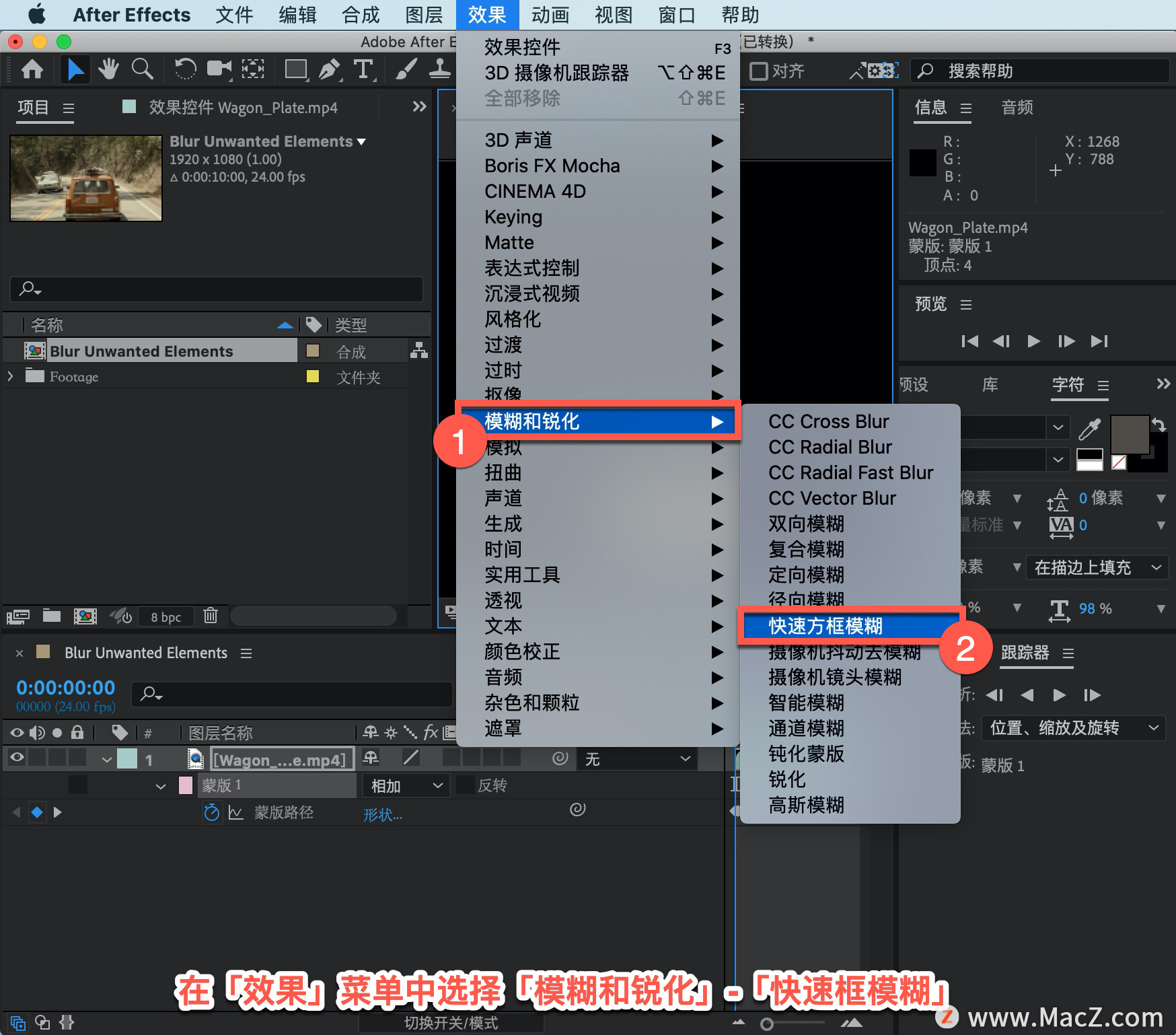The height and width of the screenshot is (1035, 1176).
Task: Select the Pen tool
Action: click(330, 69)
